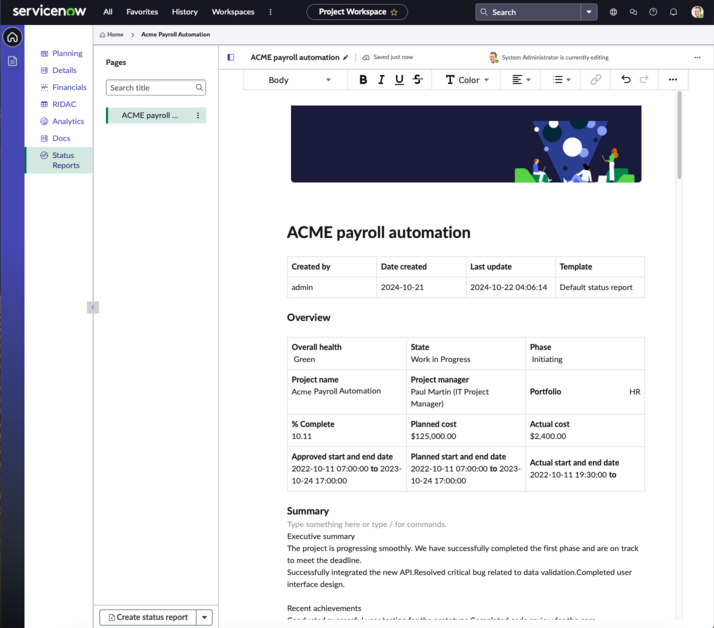
Task: Open the status report more actions menu
Action: [697, 57]
